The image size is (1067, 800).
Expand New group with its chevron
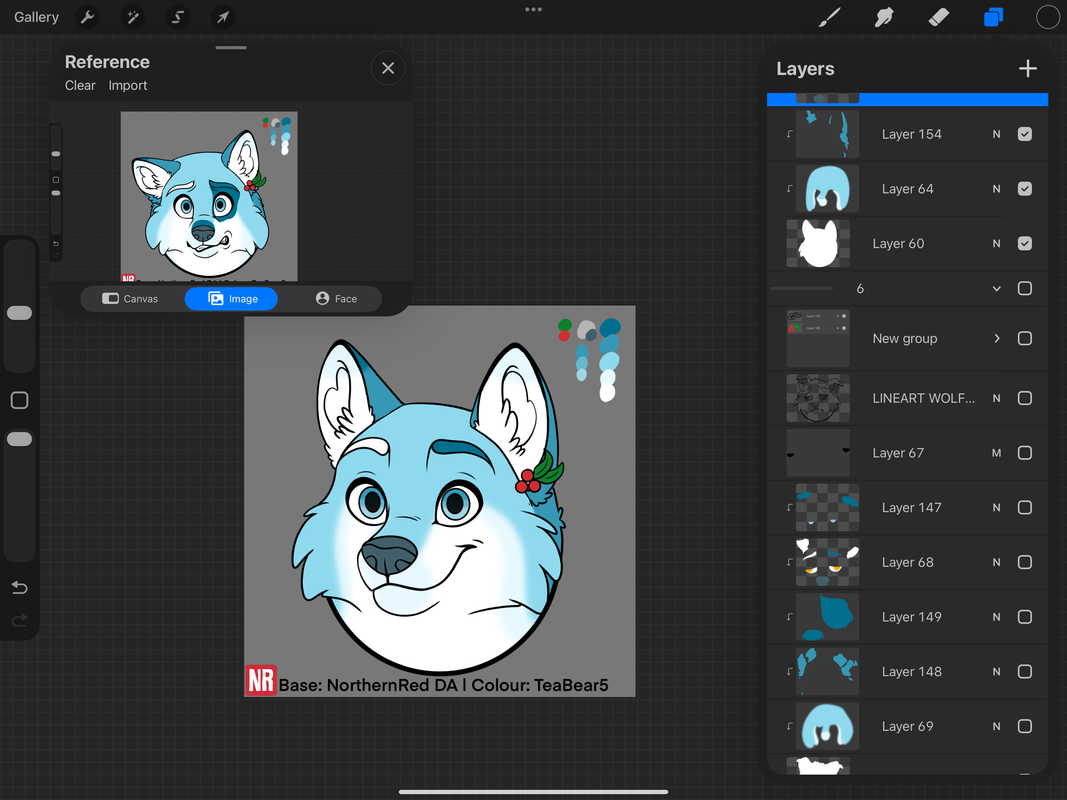click(x=997, y=338)
